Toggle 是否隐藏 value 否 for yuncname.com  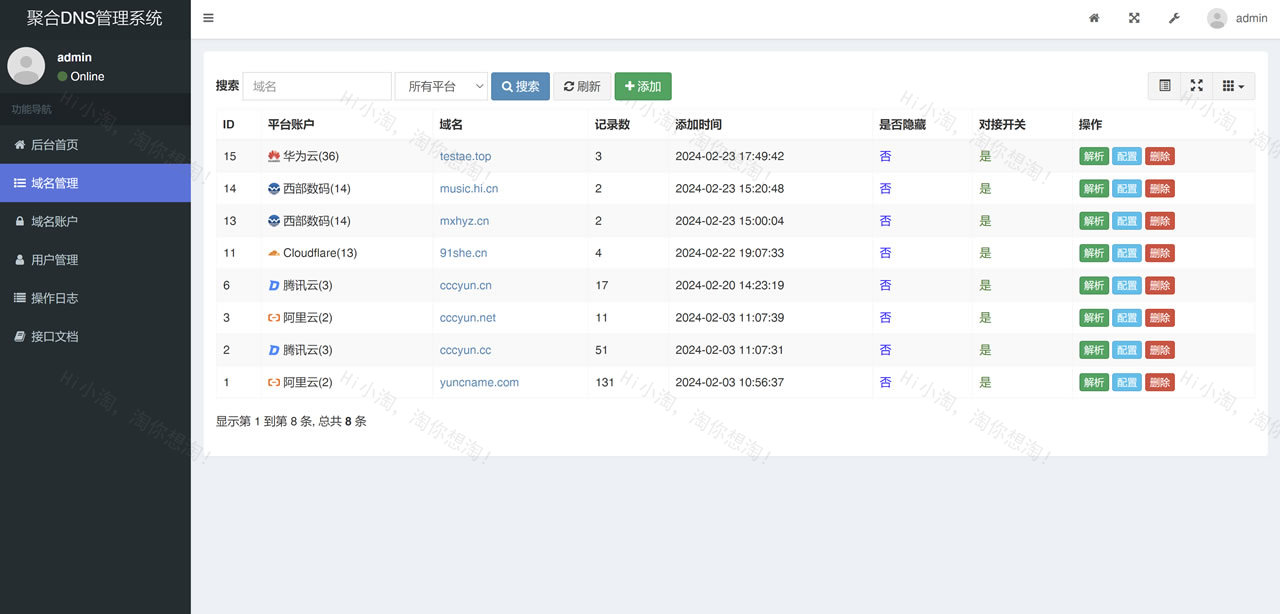coord(885,382)
